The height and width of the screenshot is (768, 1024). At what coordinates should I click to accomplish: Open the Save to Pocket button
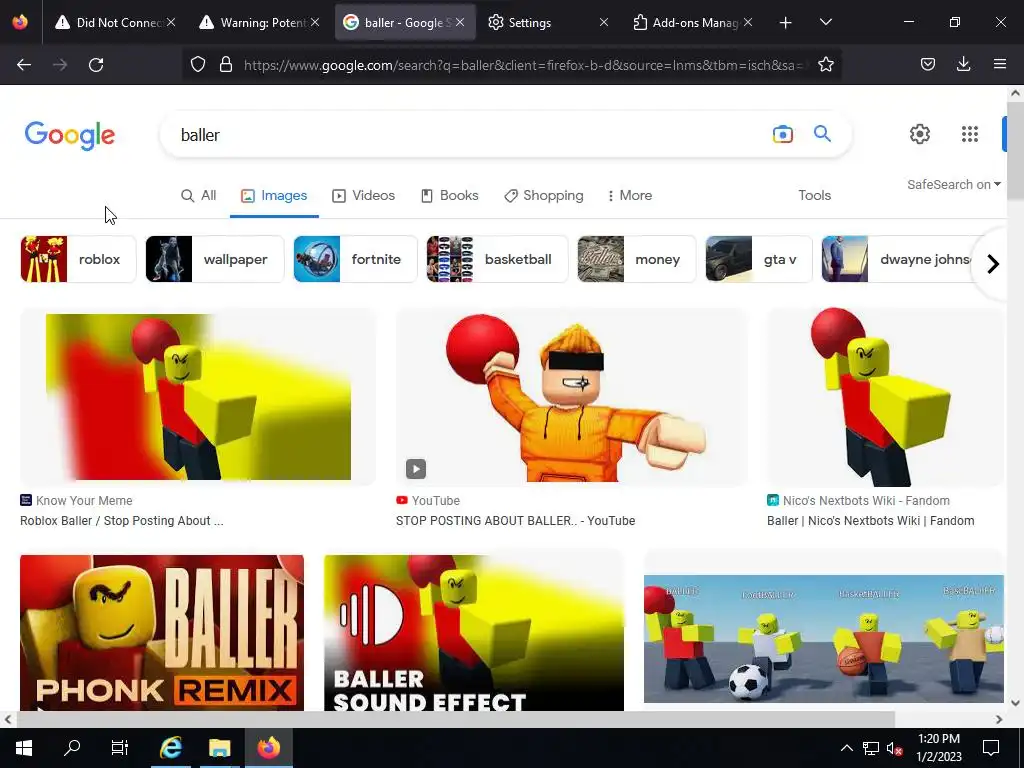click(x=927, y=64)
